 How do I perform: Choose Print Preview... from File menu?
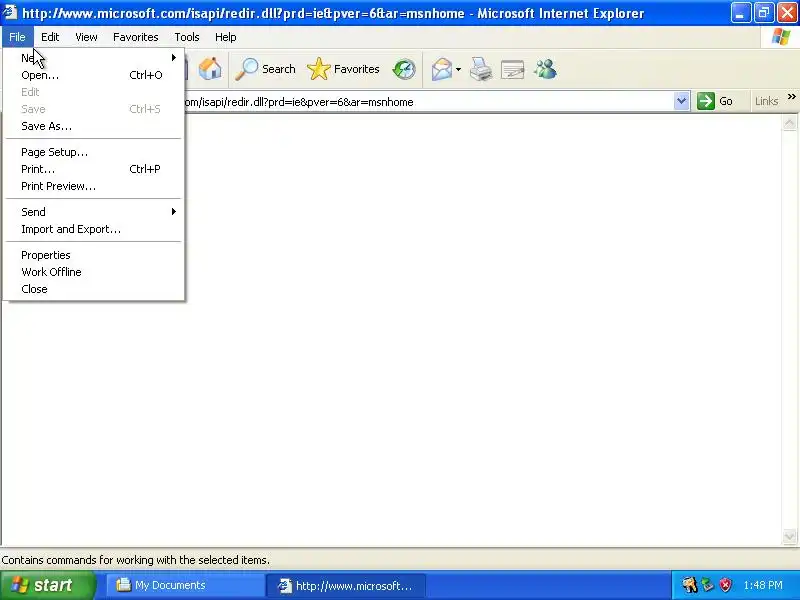tap(94, 186)
